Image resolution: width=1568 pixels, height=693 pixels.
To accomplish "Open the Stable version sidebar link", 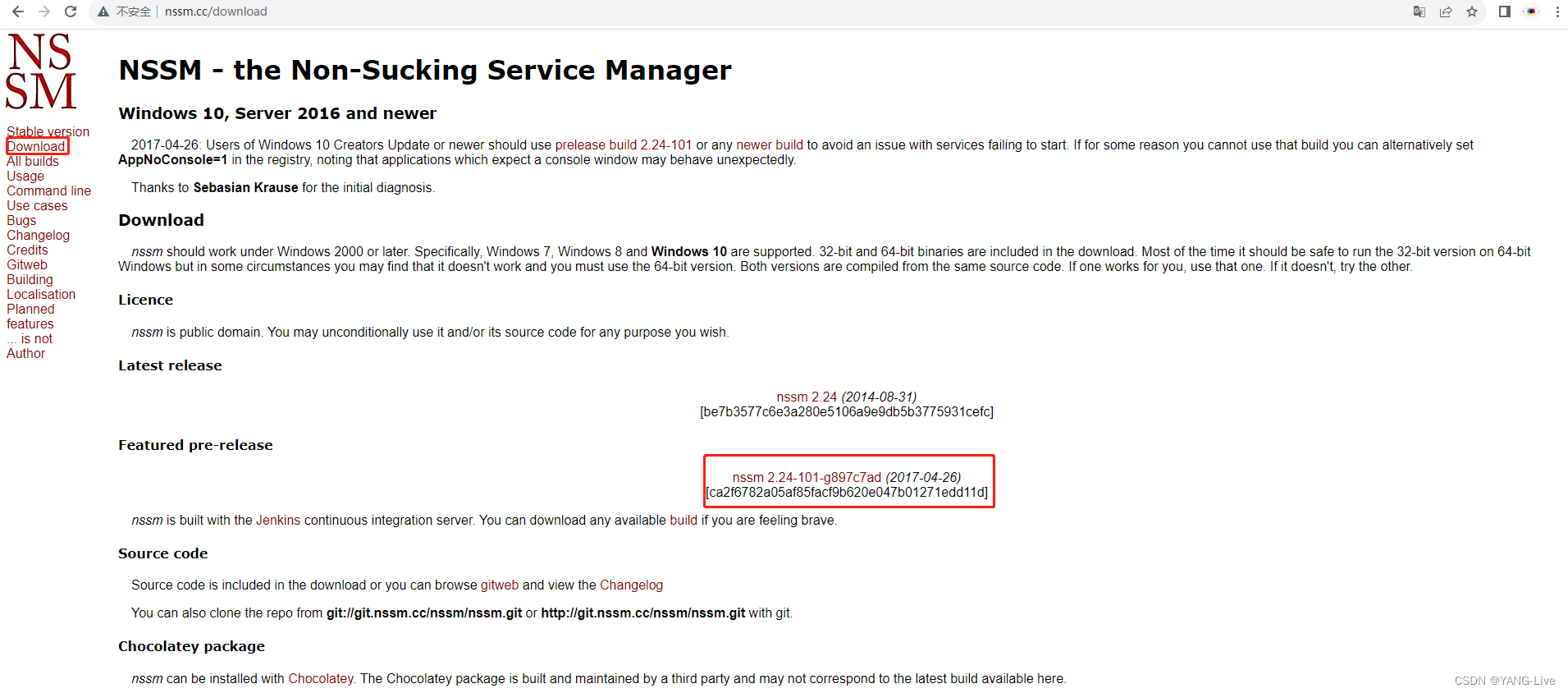I will click(48, 131).
